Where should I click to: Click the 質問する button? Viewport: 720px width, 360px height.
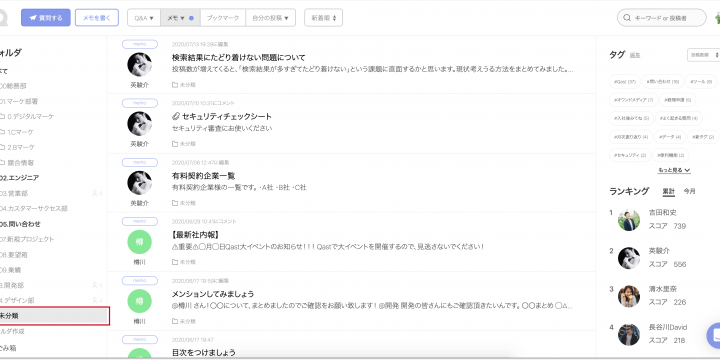(46, 17)
